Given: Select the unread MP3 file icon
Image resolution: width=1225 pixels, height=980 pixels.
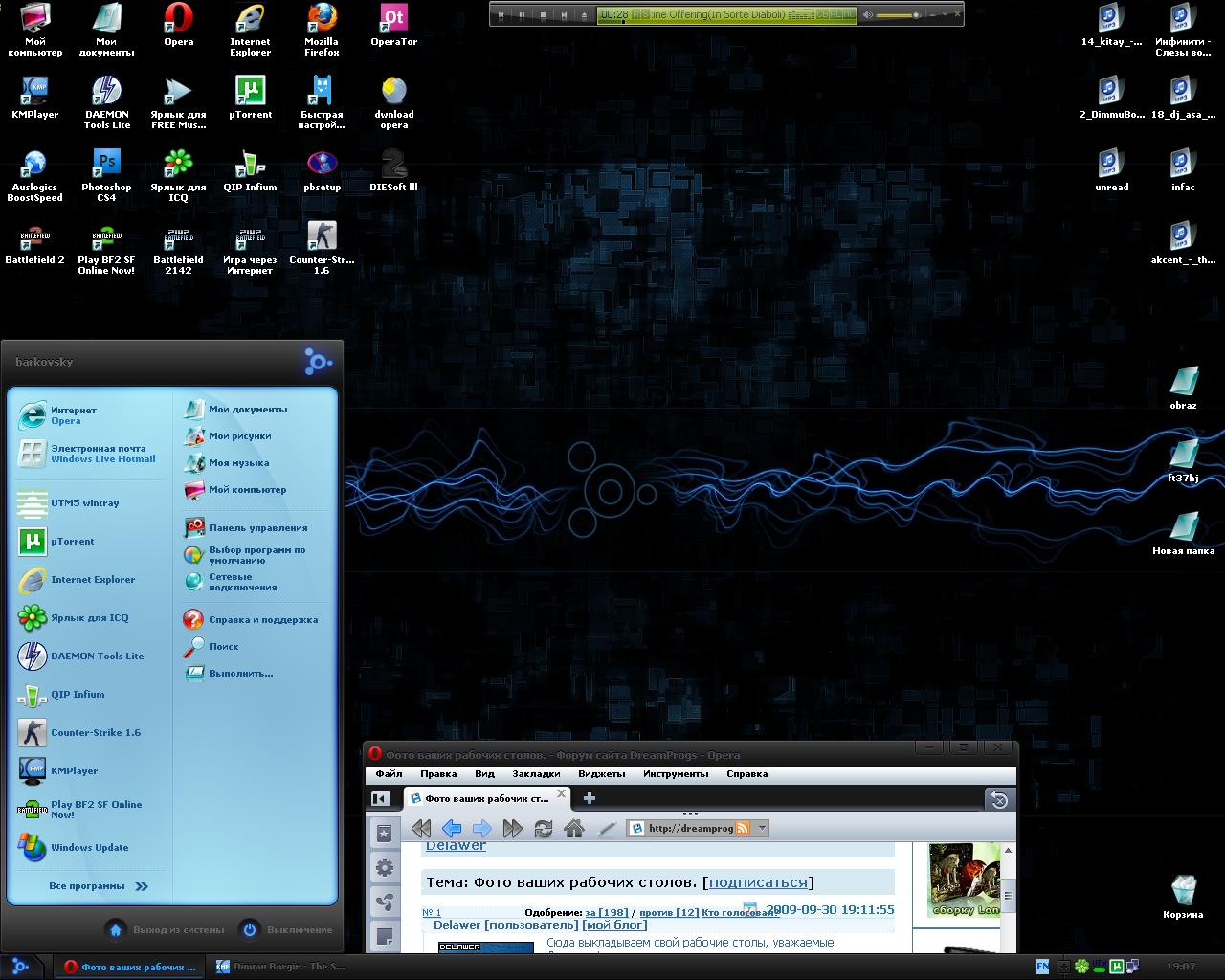Looking at the screenshot, I should (x=1111, y=172).
